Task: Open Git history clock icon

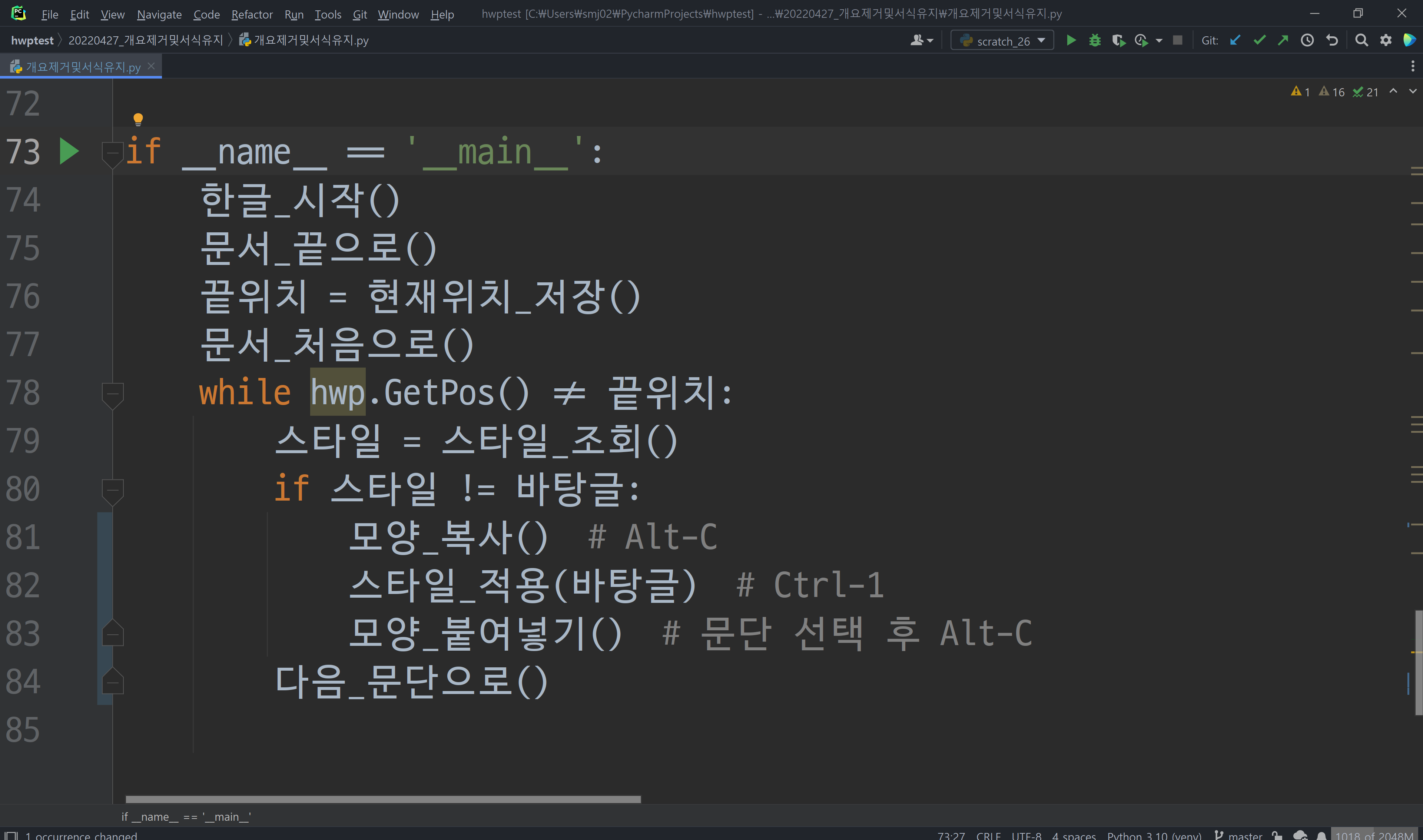Action: (x=1307, y=40)
